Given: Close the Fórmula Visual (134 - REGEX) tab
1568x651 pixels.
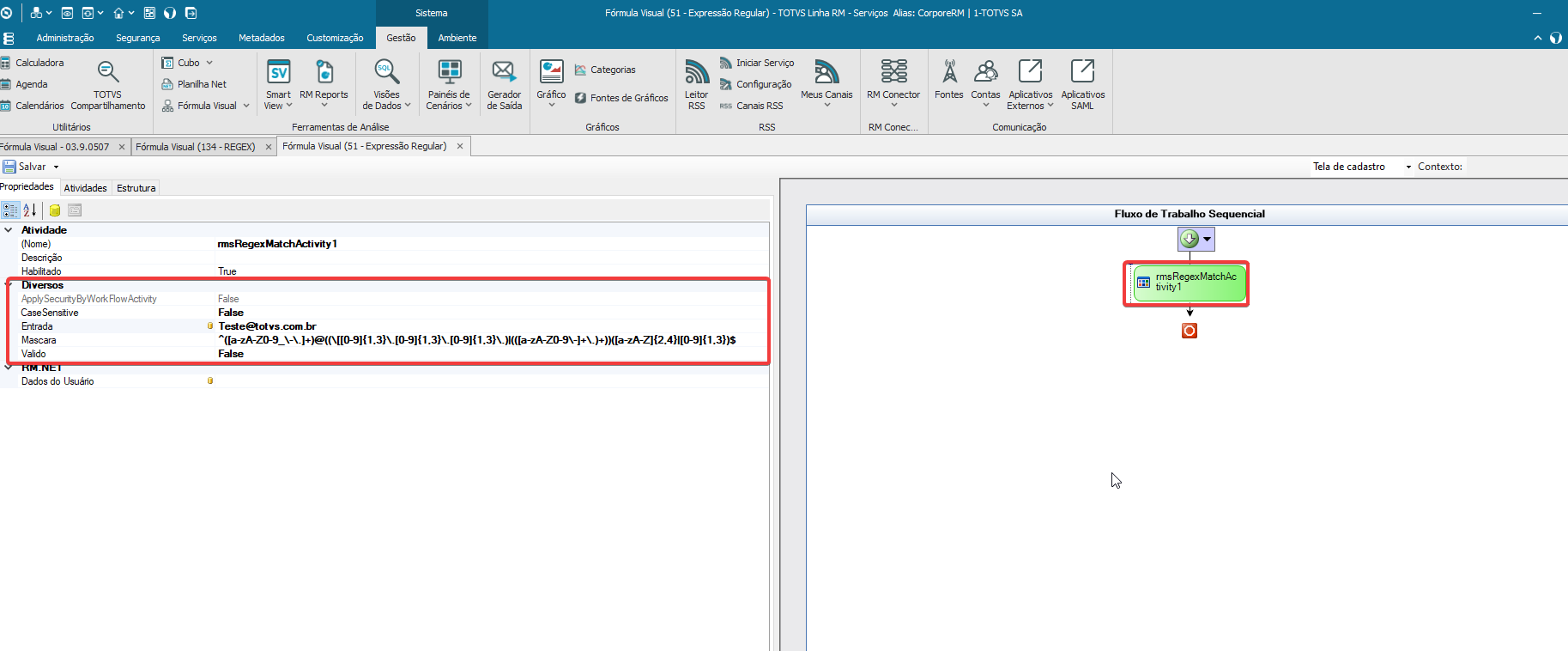Looking at the screenshot, I should 269,147.
